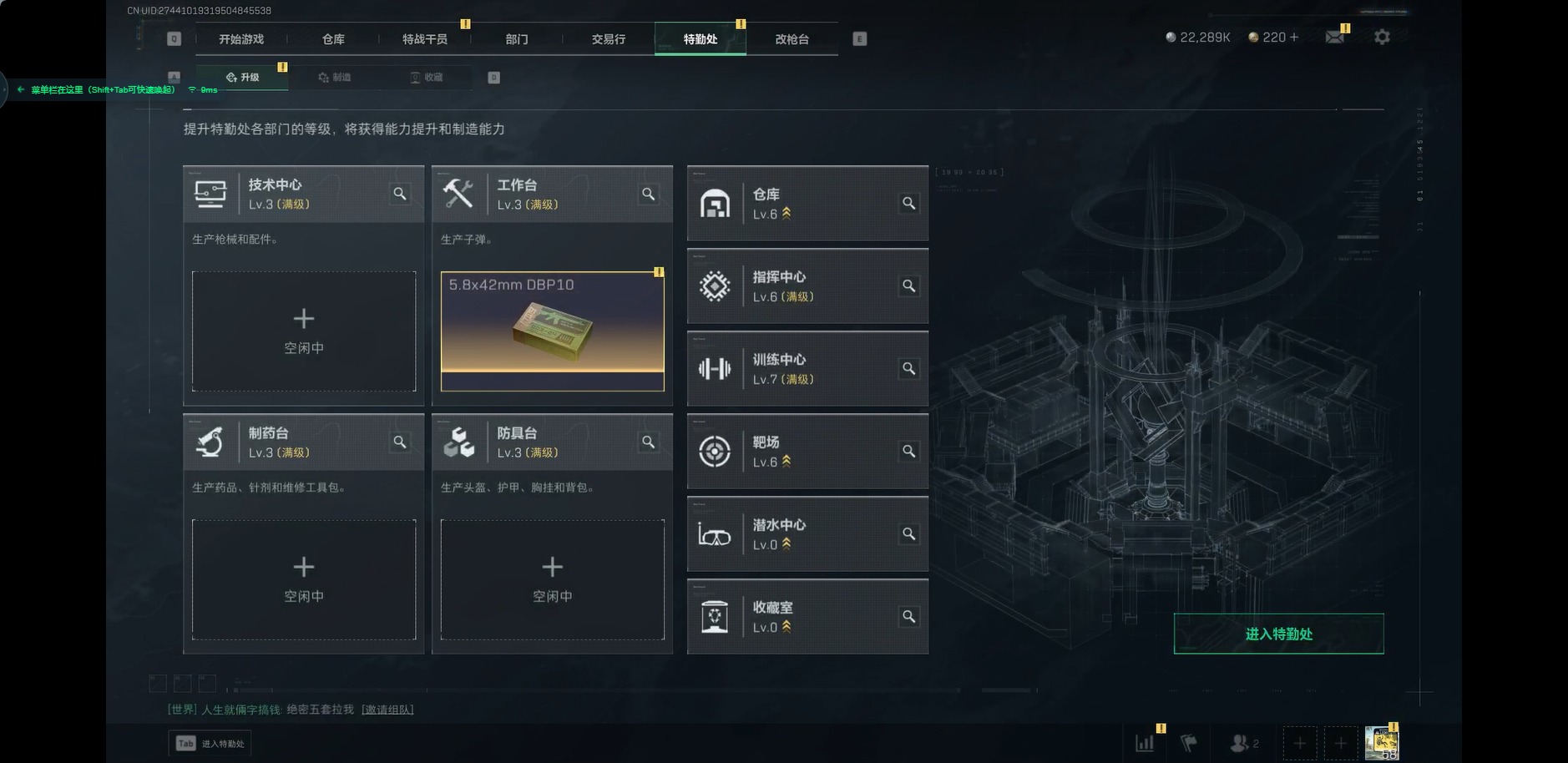Upgrade 潜水中心 via its yellow chevrons
This screenshot has width=1568, height=763.
(x=786, y=544)
